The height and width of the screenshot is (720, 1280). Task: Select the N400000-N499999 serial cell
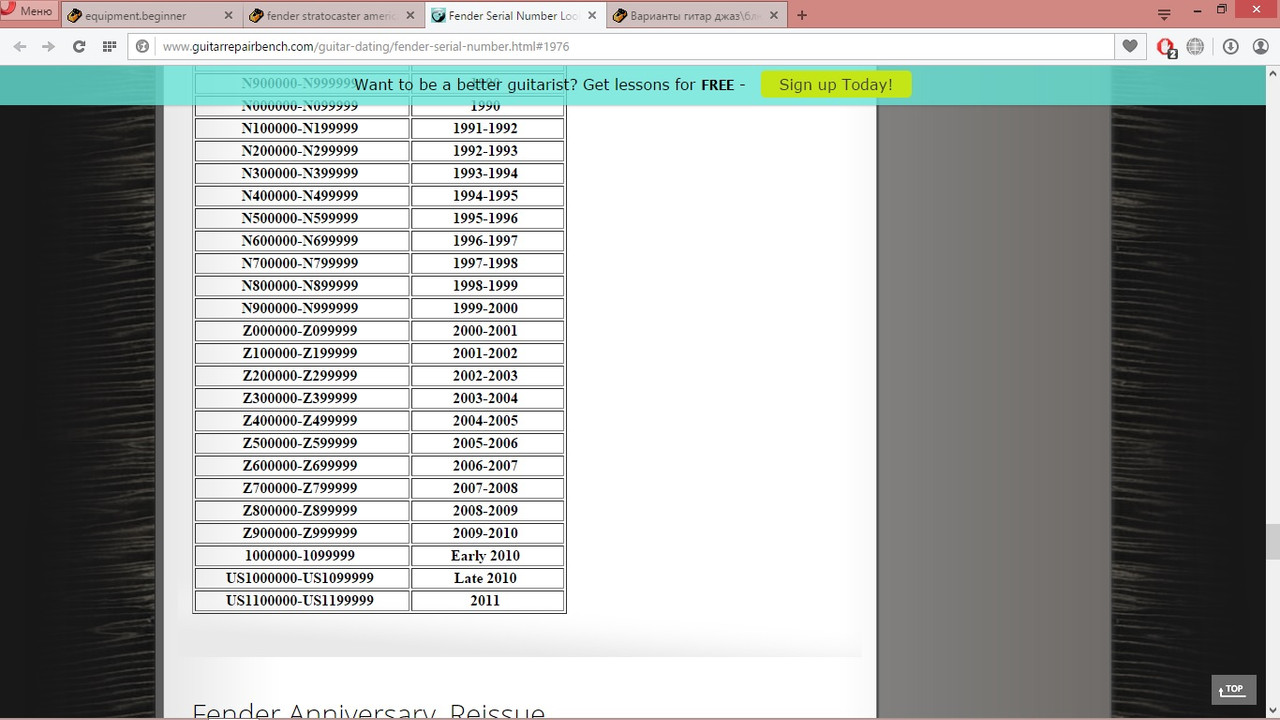(301, 196)
